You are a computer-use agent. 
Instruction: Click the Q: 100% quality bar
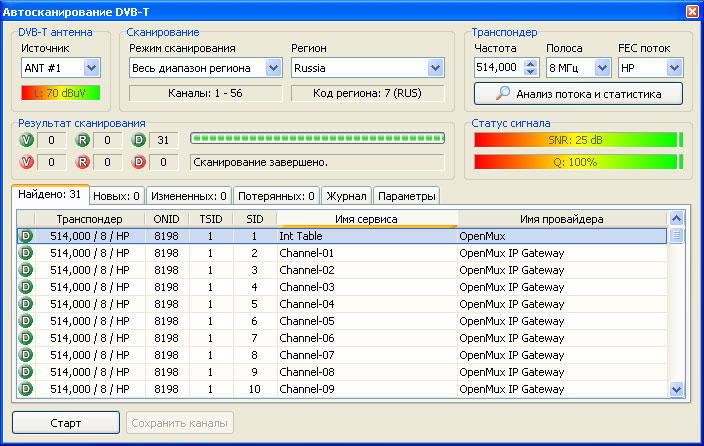tap(578, 162)
